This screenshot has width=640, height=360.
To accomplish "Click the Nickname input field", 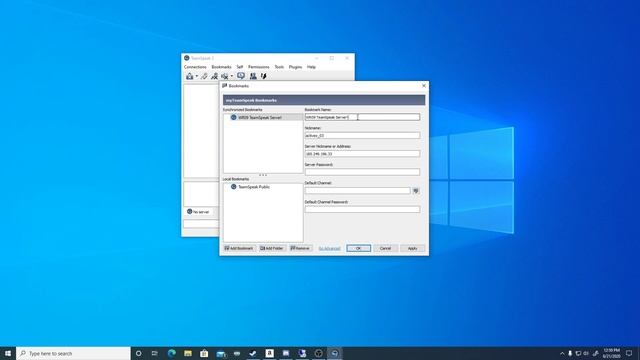I will point(362,136).
